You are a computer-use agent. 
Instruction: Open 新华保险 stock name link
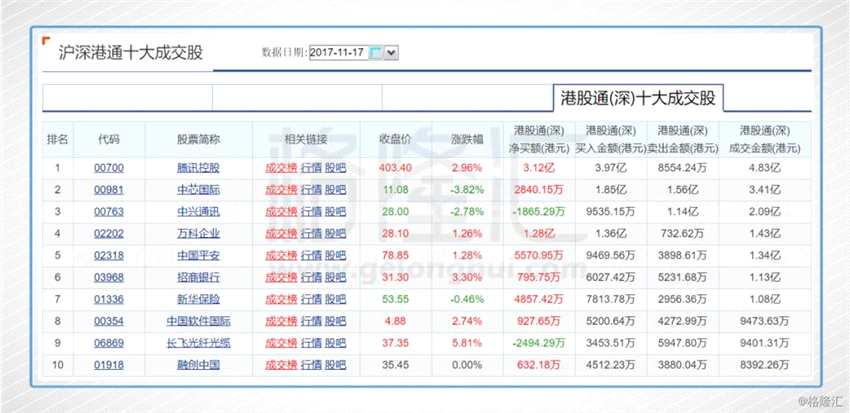(198, 299)
